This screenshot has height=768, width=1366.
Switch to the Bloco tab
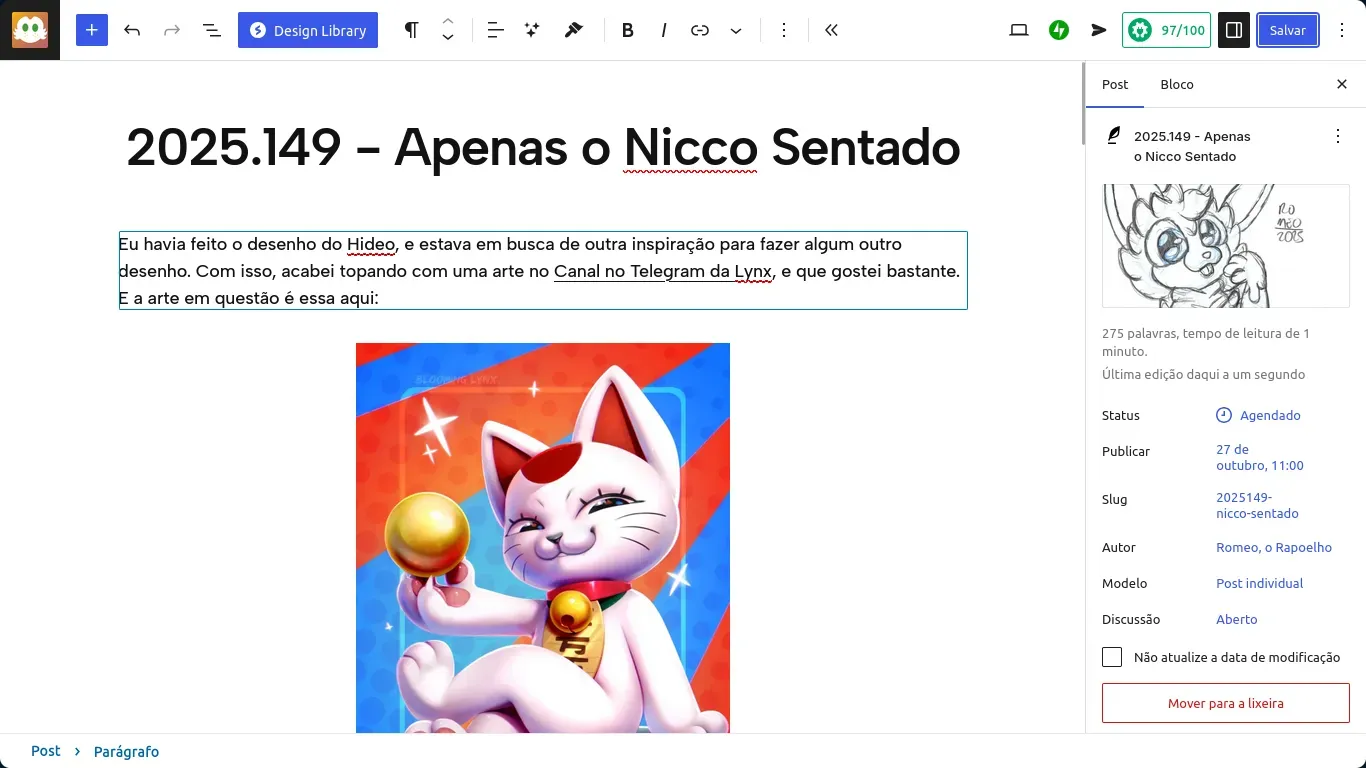coord(1177,84)
